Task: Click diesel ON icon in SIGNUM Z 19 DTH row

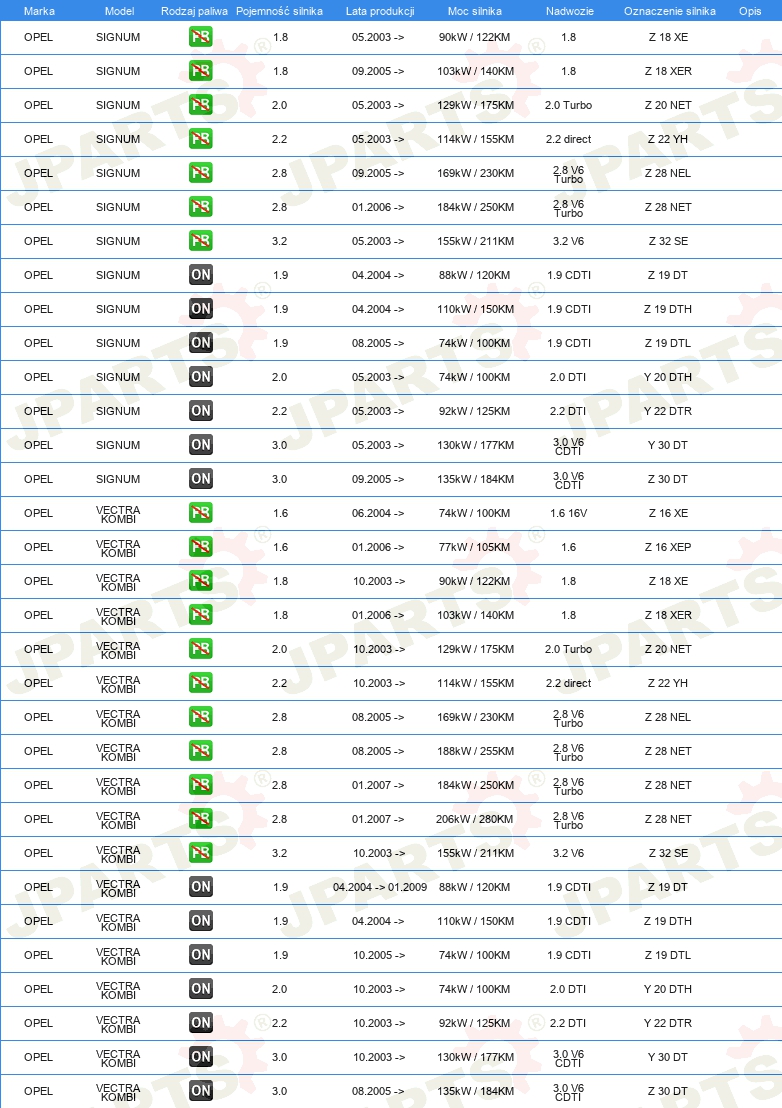Action: [201, 309]
